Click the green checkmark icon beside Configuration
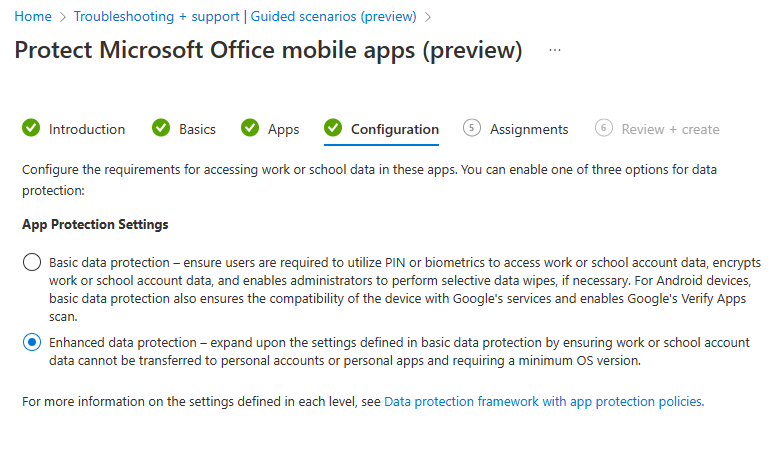This screenshot has width=782, height=456. pos(333,128)
